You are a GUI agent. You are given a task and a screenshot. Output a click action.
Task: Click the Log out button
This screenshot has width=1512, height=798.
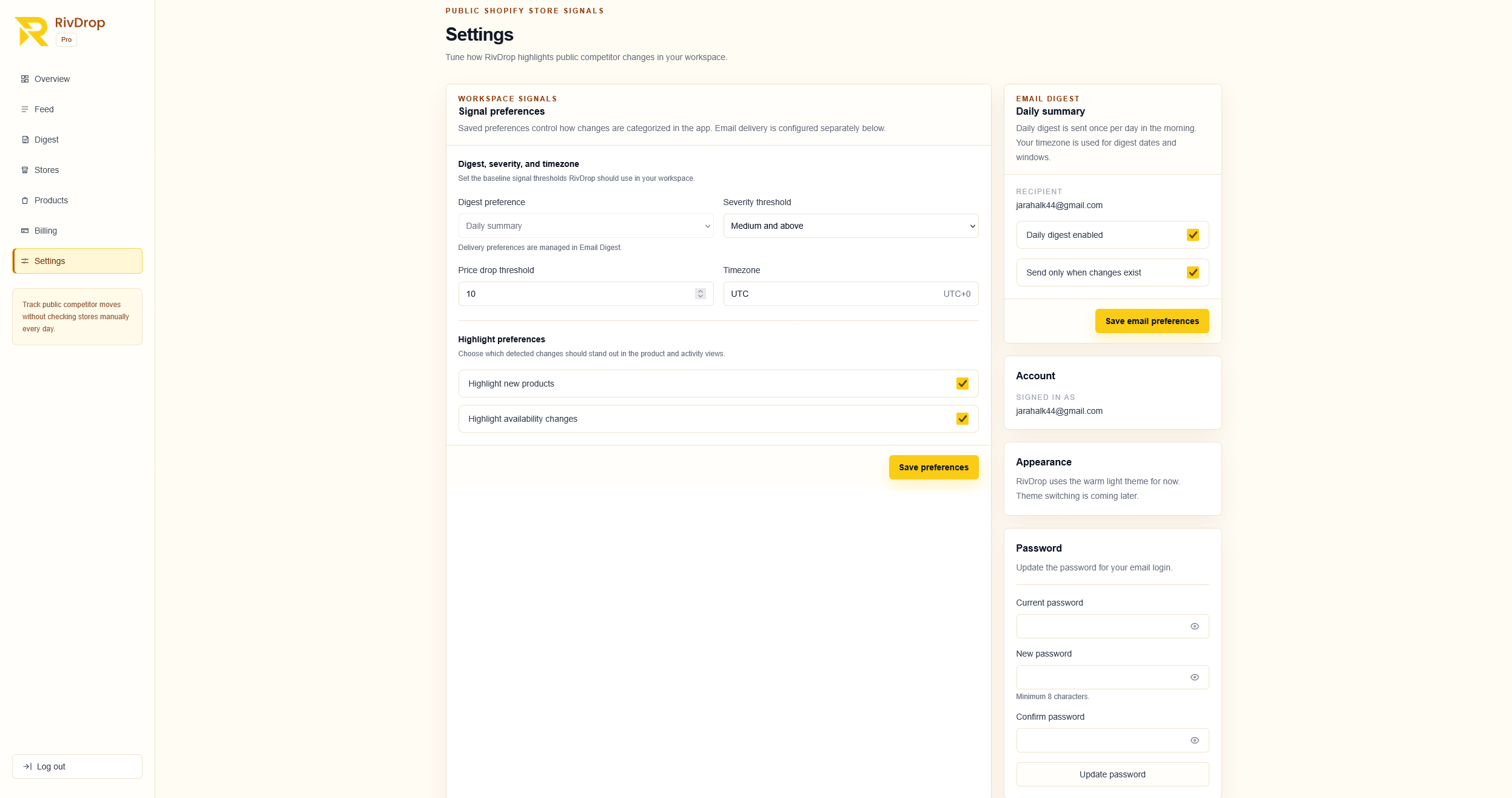77,766
